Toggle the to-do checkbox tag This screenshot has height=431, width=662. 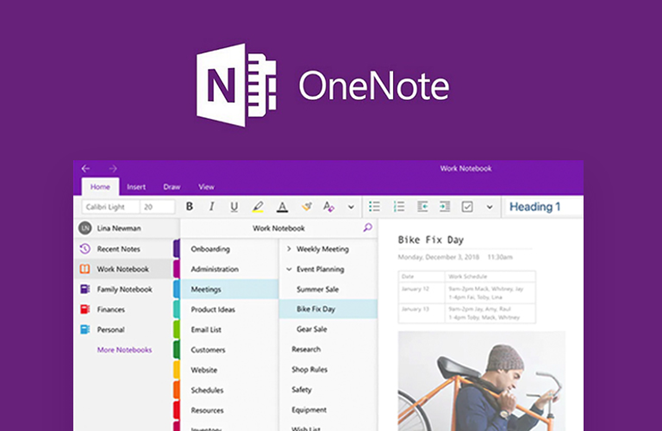click(x=467, y=207)
